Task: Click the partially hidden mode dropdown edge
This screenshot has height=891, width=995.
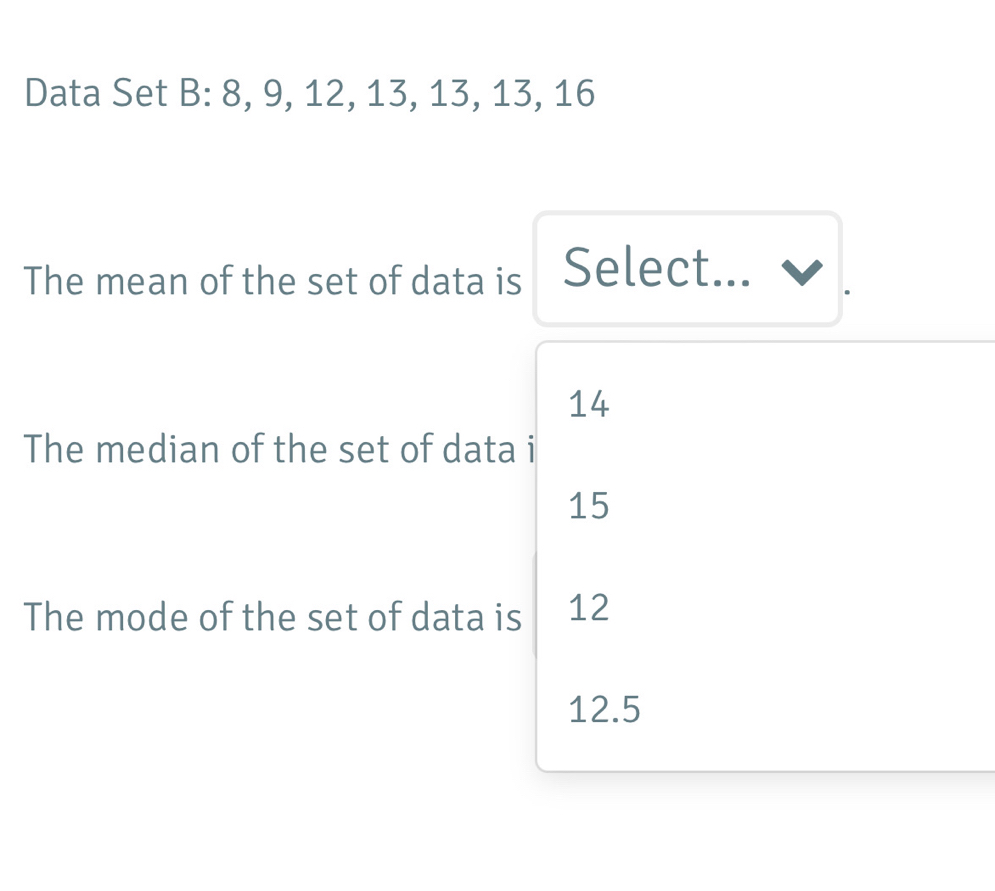Action: [534, 606]
